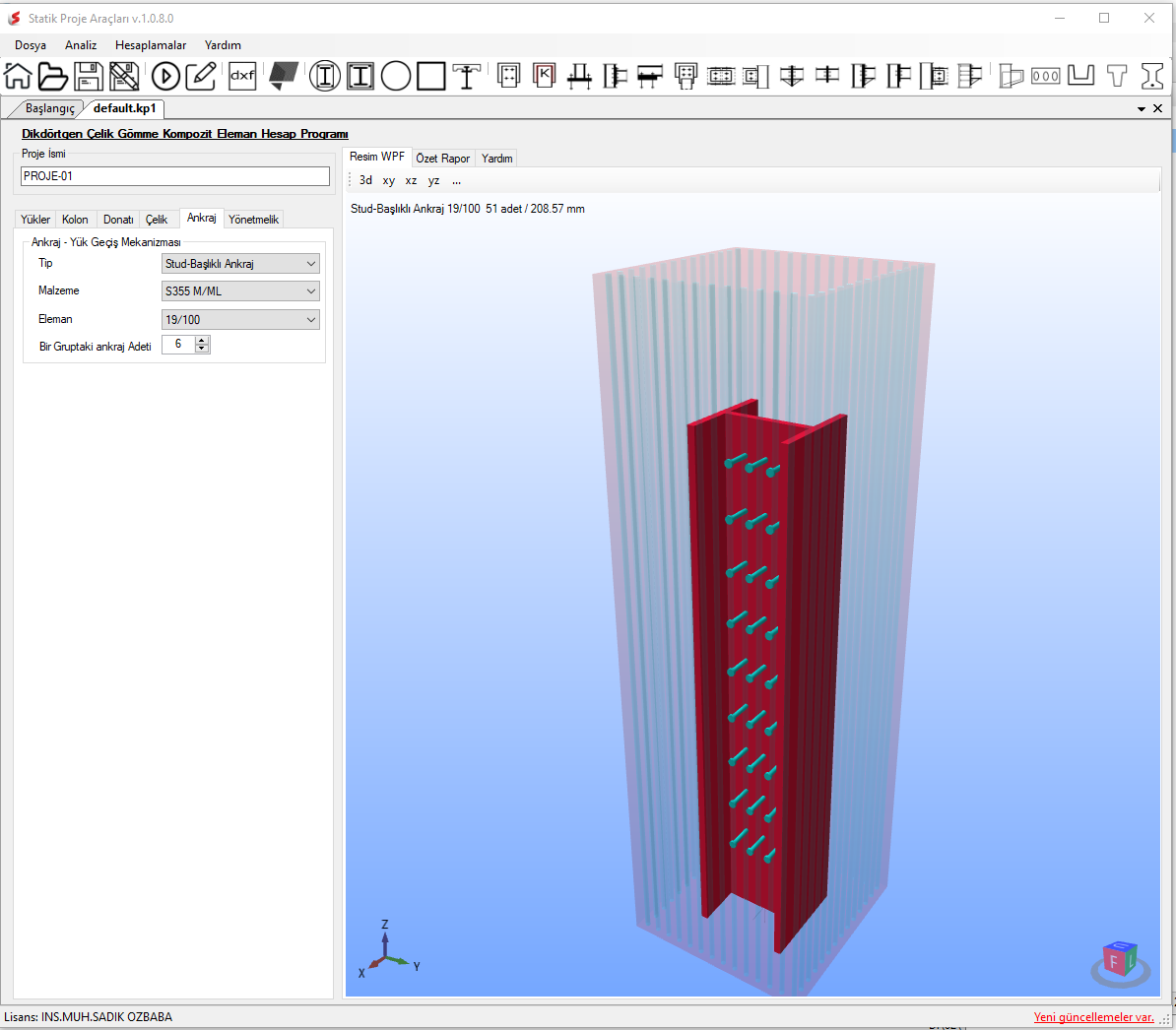Viewport: 1176px width, 1030px height.
Task: Switch to the Yükler tab
Action: (x=35, y=220)
